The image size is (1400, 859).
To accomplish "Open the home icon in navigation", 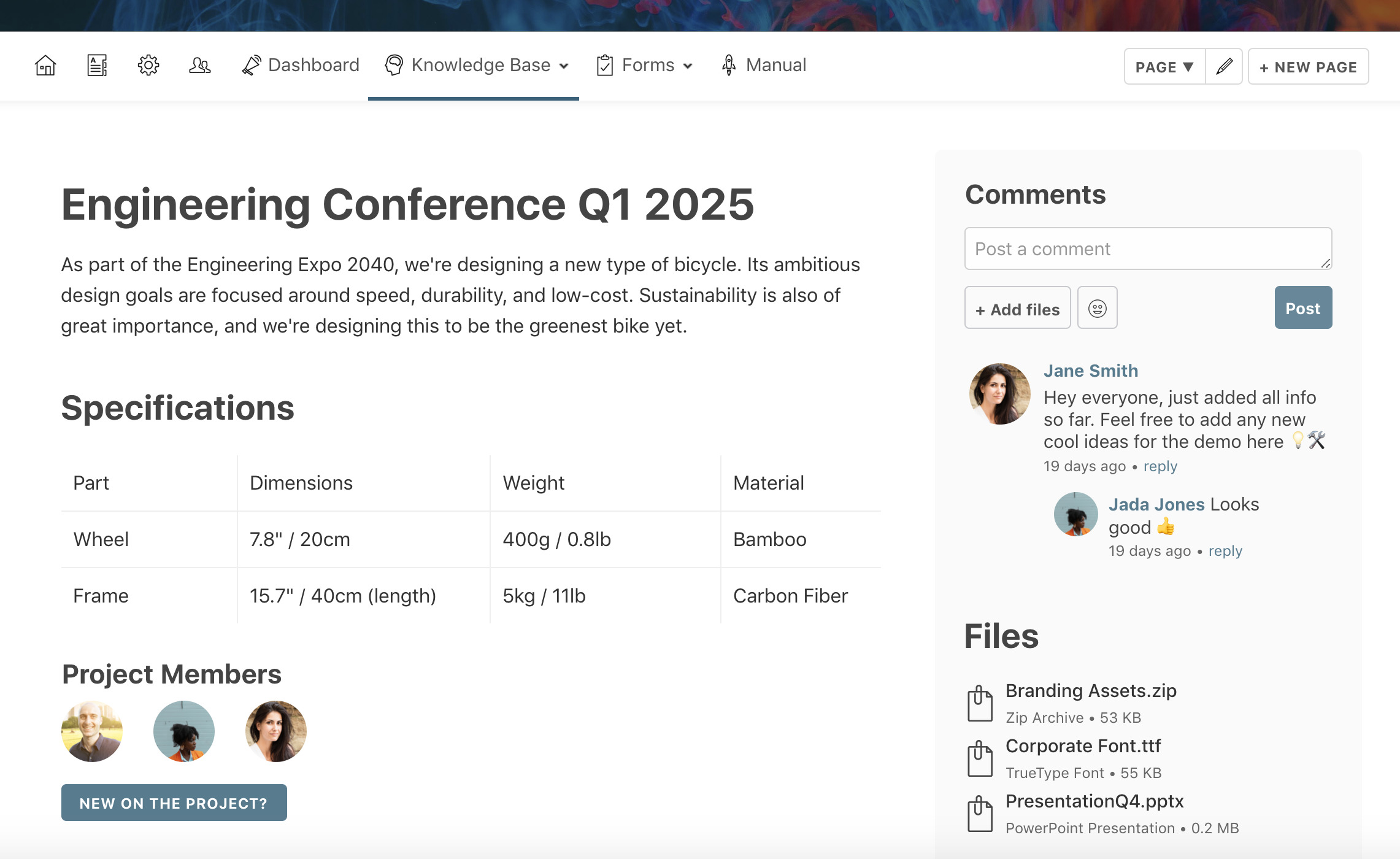I will tap(45, 65).
